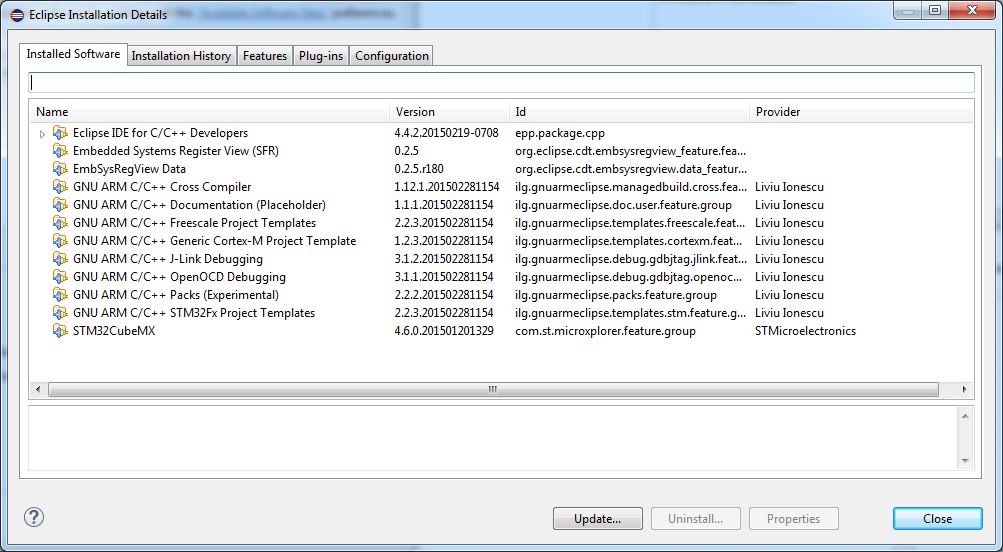
Task: Select GNU ARM C/C++ Cross Compiler row
Action: 502,187
